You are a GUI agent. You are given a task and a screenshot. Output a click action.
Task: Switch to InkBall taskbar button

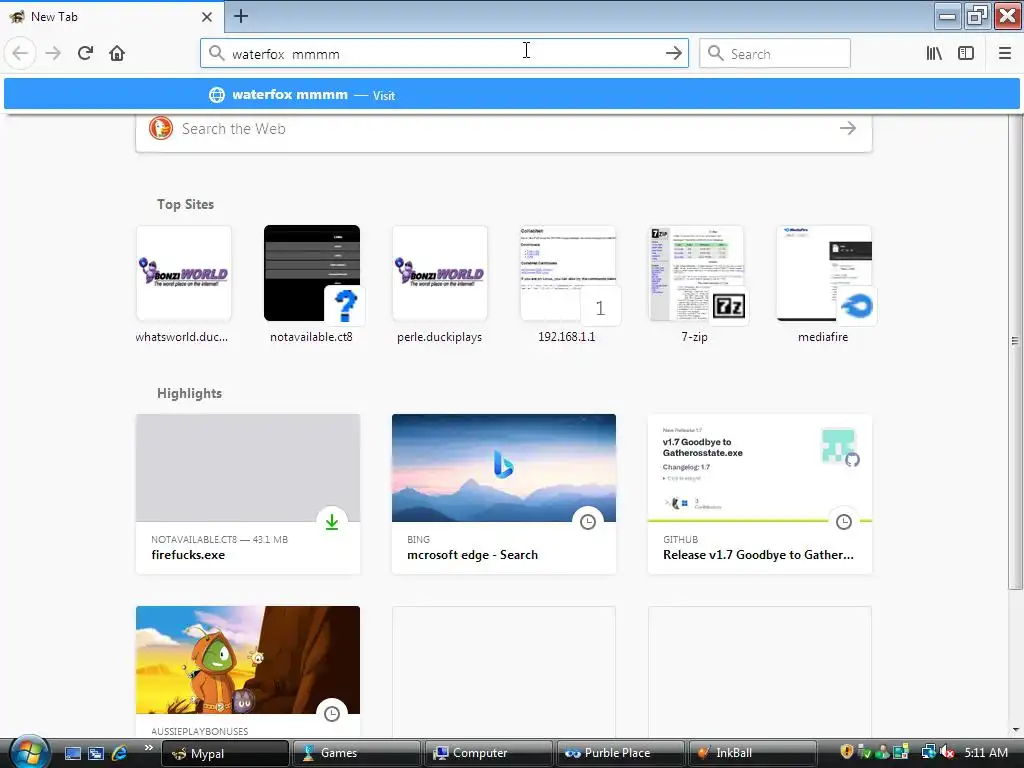[752, 753]
